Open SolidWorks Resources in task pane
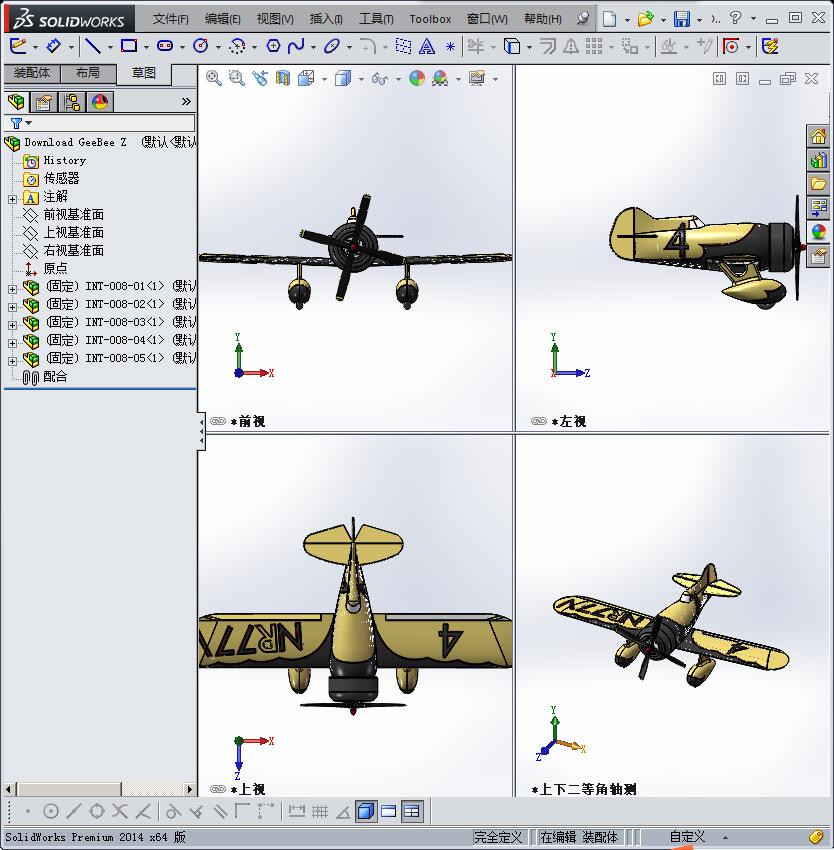 point(818,137)
